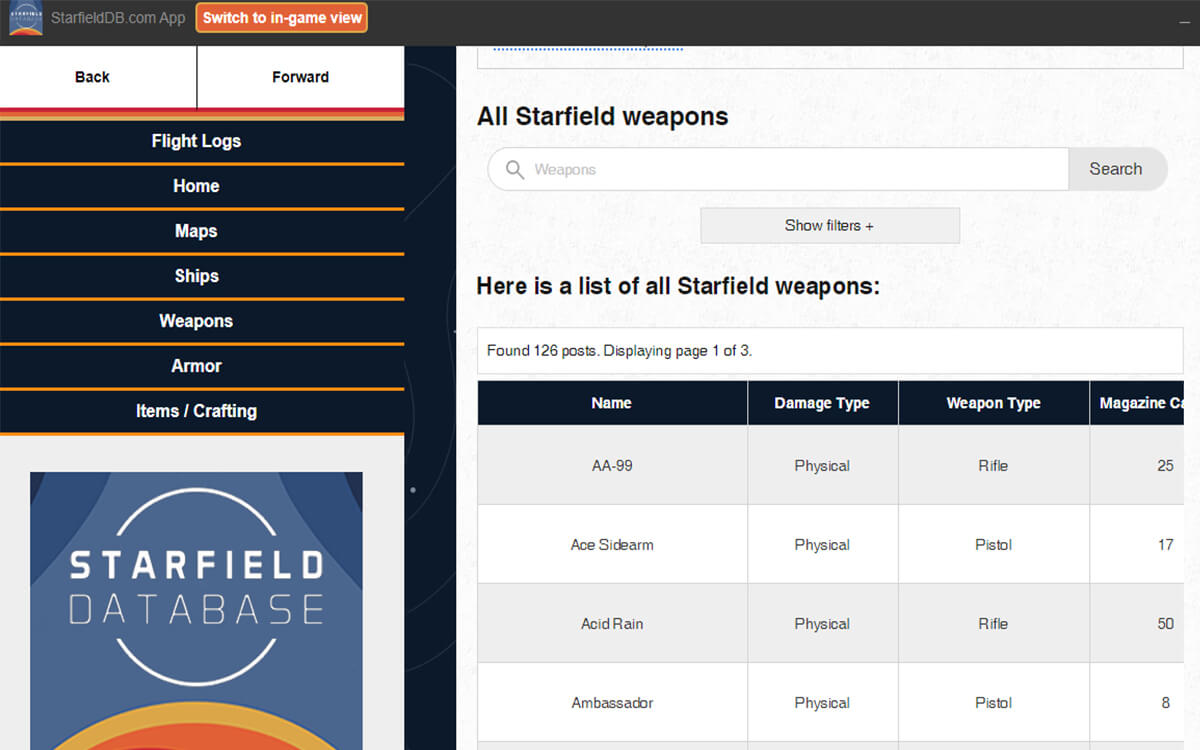Viewport: 1200px width, 750px height.
Task: Expand Show filters +
Action: click(x=829, y=225)
